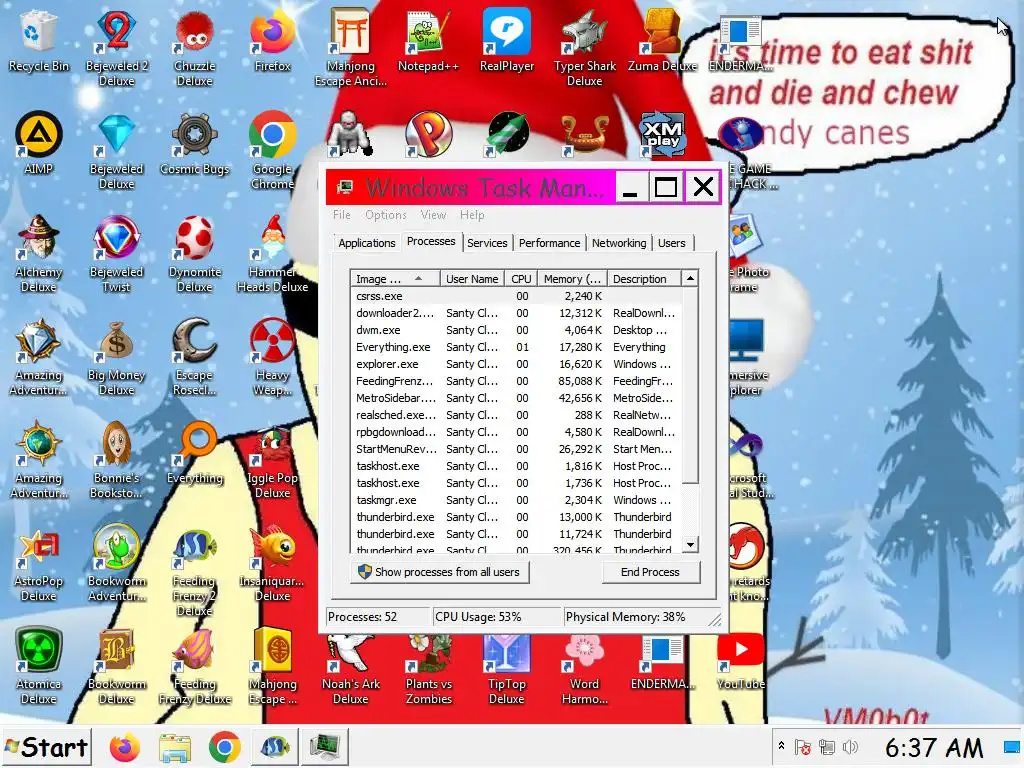Open Heavy Weapon desktop icon
Image resolution: width=1024 pixels, height=768 pixels.
[272, 357]
